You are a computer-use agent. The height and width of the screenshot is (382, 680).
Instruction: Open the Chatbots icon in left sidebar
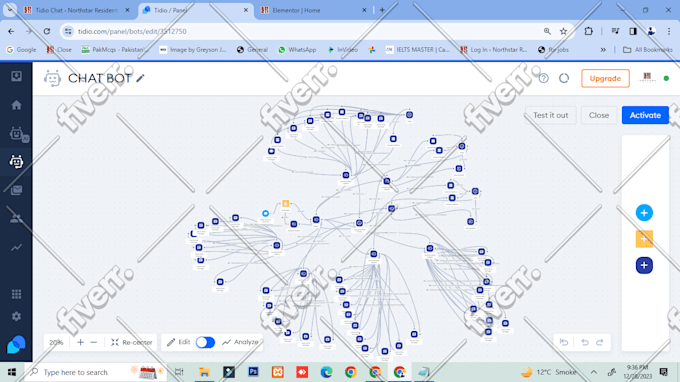tap(16, 162)
